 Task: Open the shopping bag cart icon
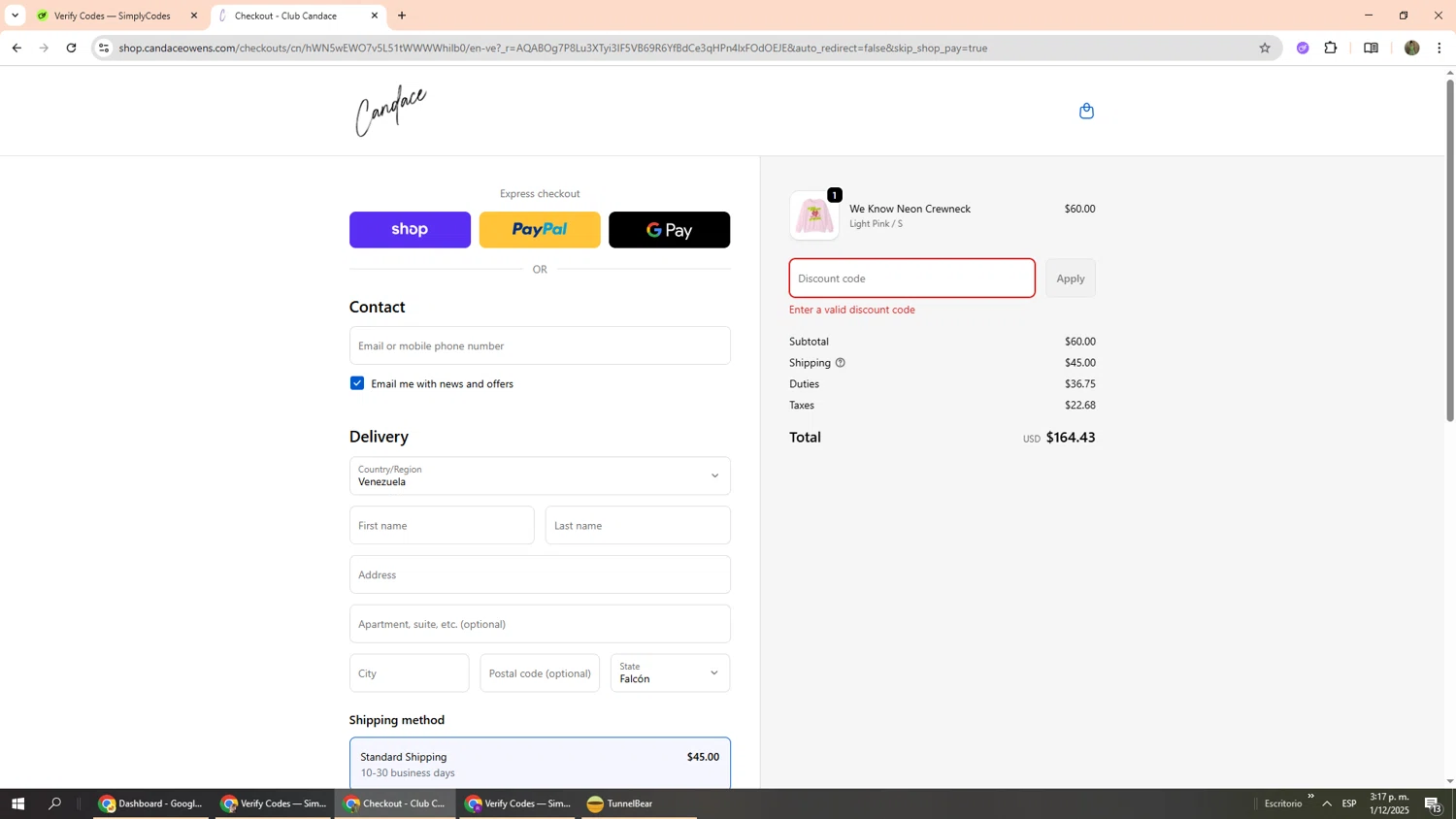pyautogui.click(x=1086, y=111)
